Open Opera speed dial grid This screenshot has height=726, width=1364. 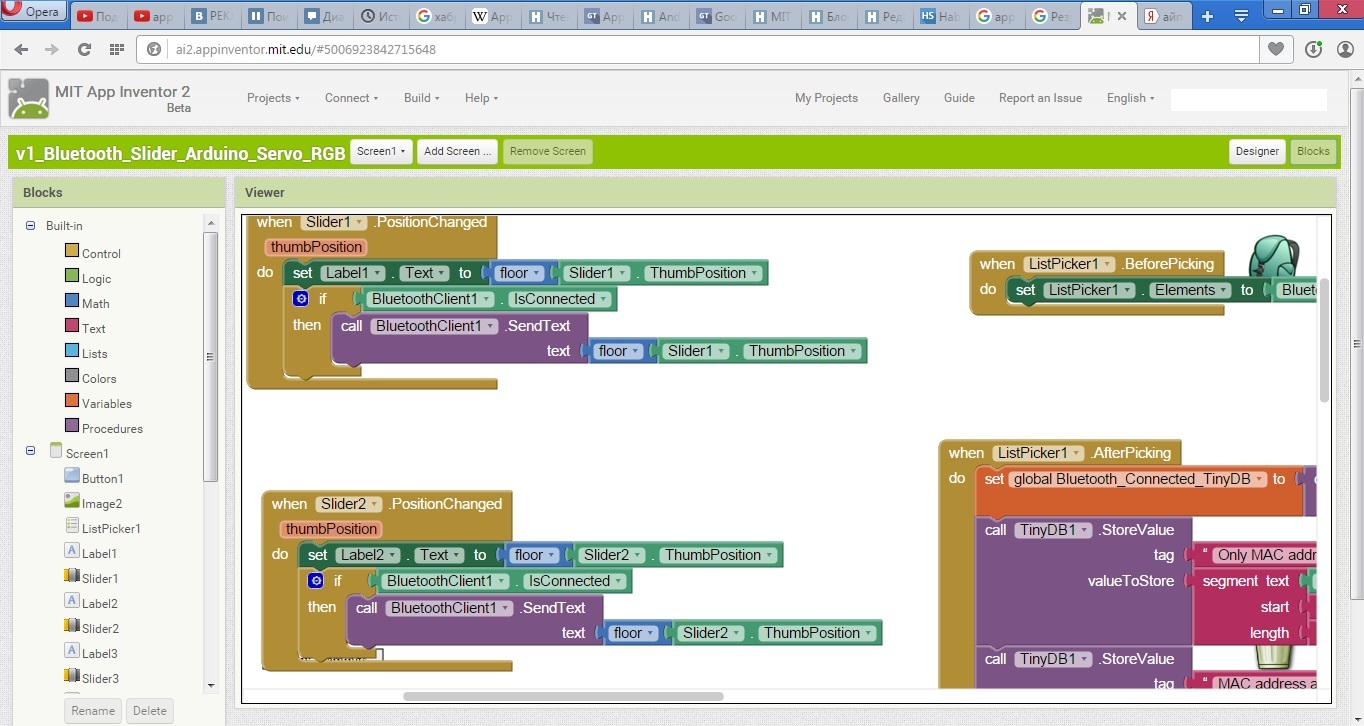point(117,49)
